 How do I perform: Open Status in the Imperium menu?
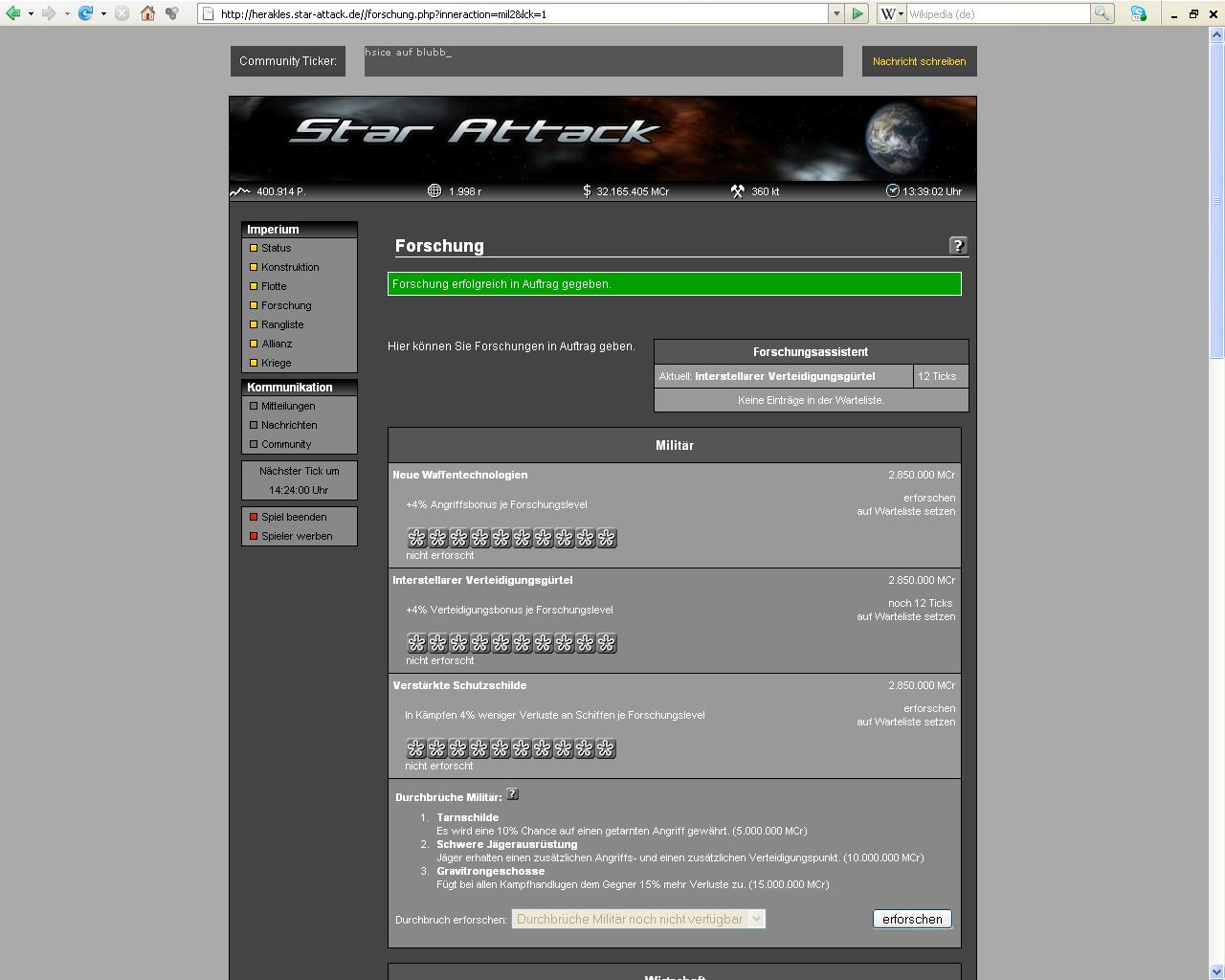click(x=276, y=248)
